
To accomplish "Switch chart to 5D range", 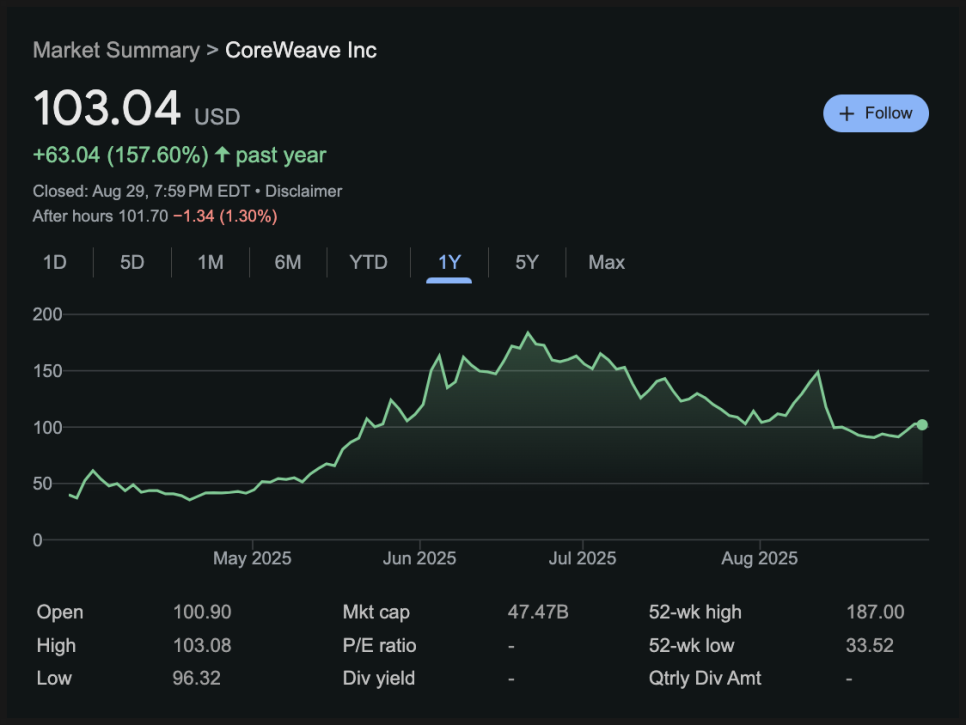I will point(132,262).
